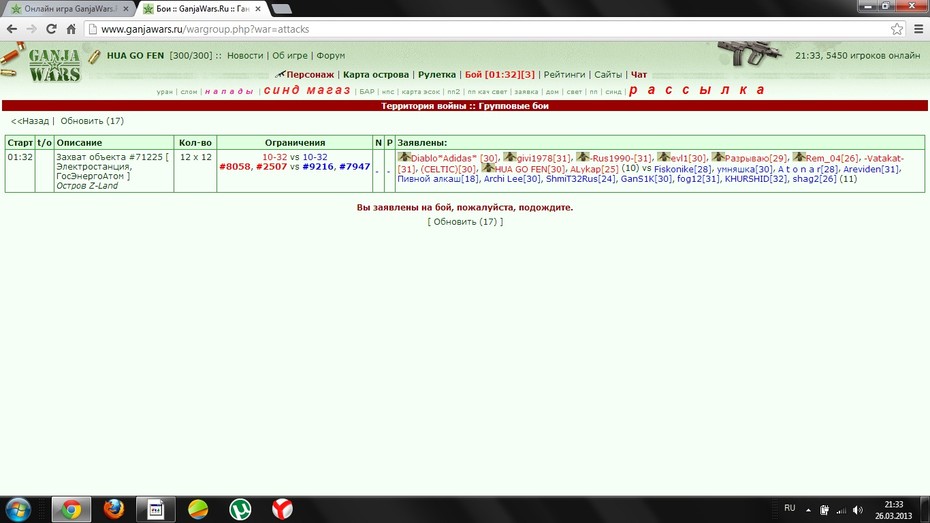Open player Archi Lee[30] profile

pos(512,178)
